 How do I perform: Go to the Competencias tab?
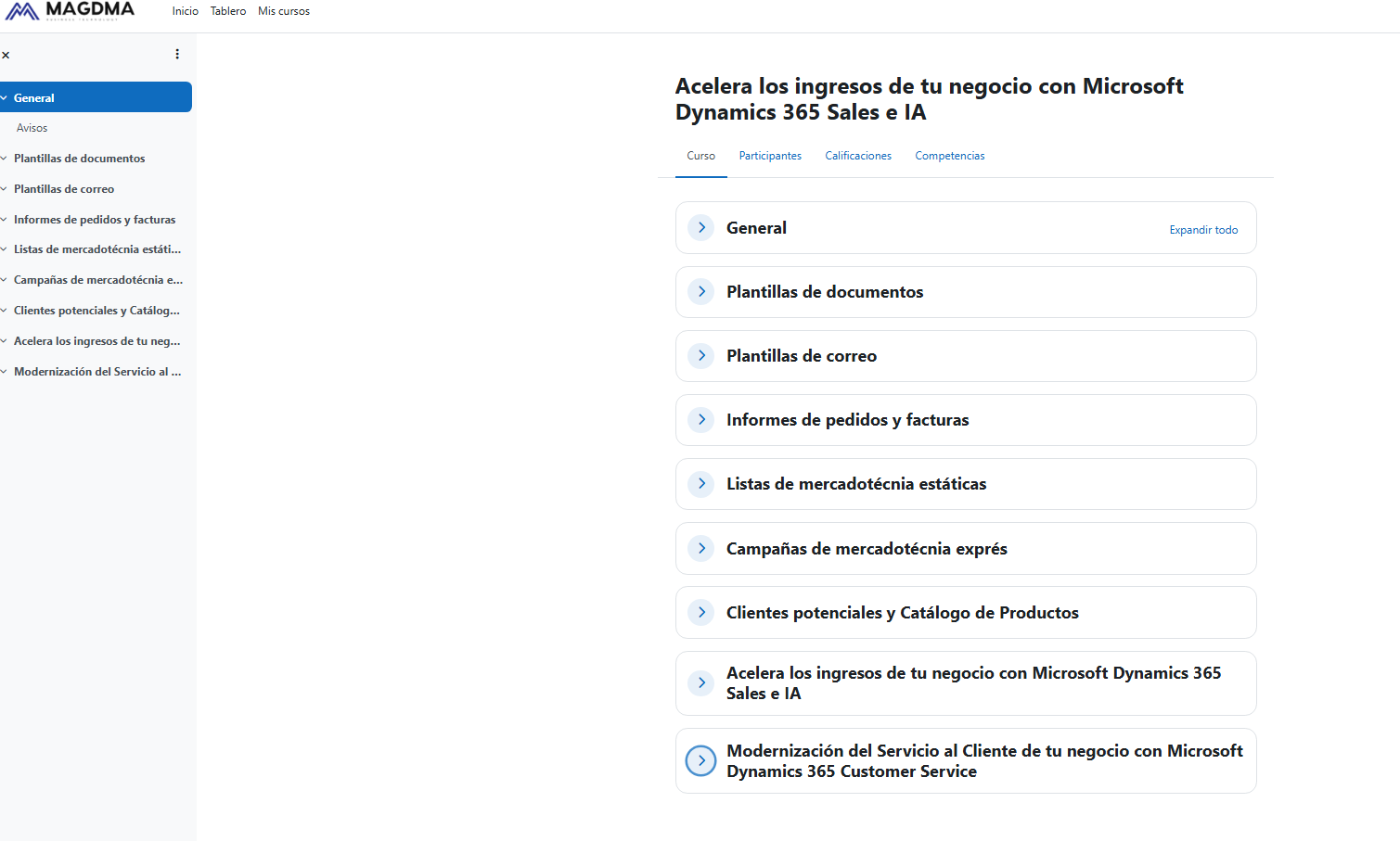click(949, 156)
